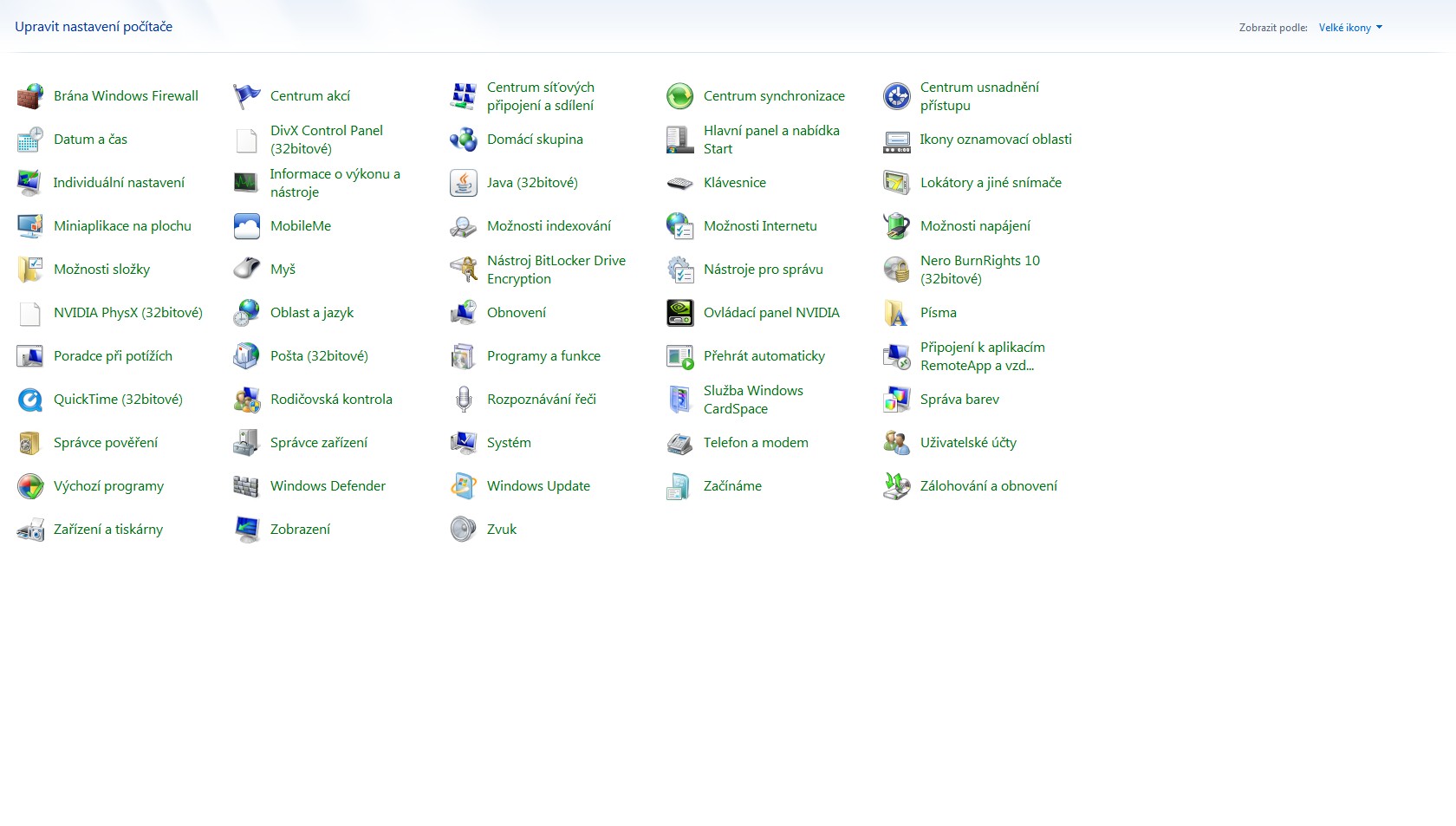Click the Přehrát automaticky link
The image size is (1456, 826).
[764, 356]
